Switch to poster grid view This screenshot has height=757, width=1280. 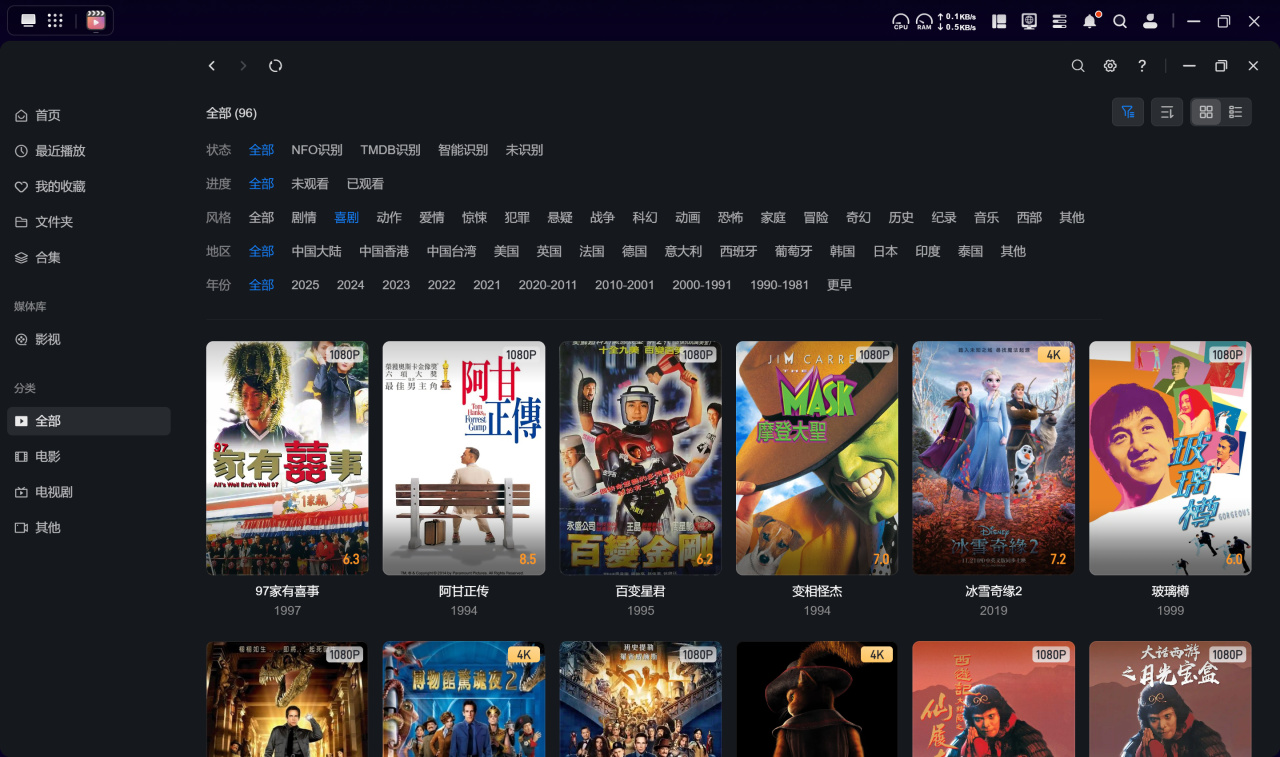tap(1206, 112)
